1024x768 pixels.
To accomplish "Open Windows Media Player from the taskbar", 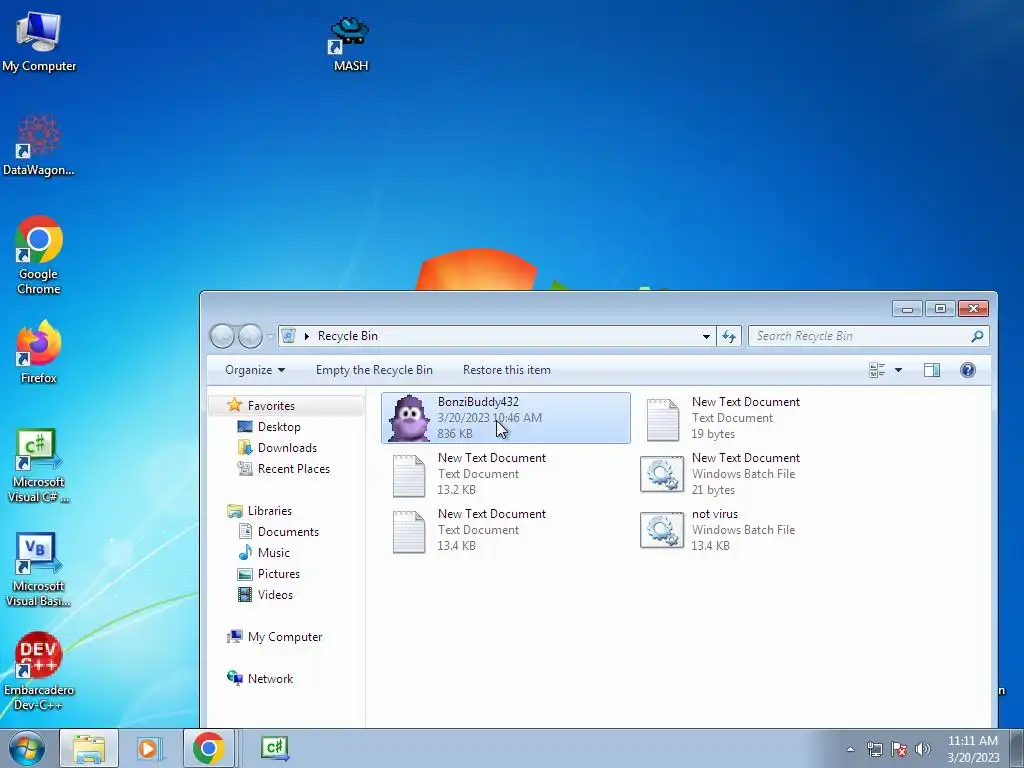I will [148, 748].
